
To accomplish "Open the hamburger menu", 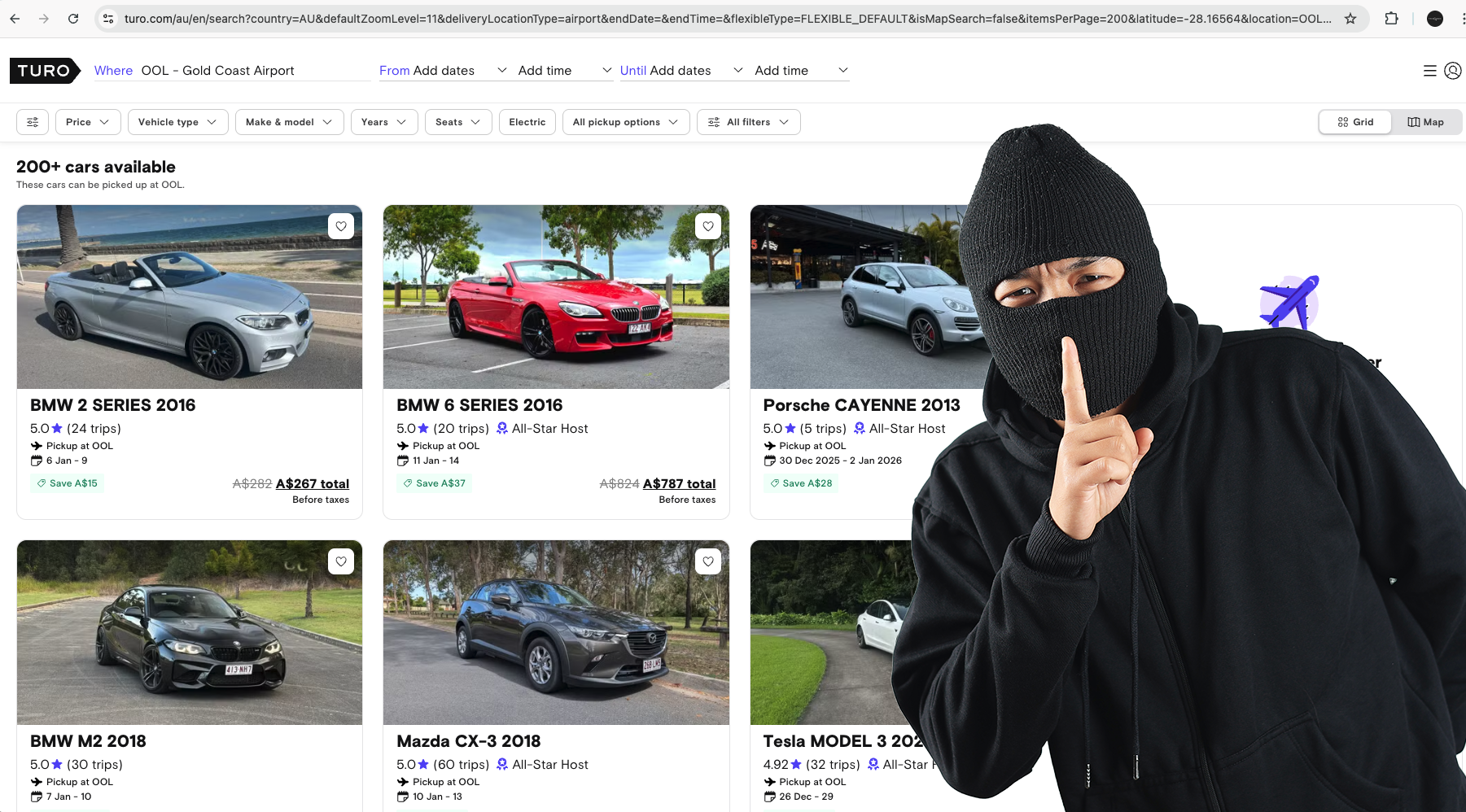I will click(x=1429, y=71).
